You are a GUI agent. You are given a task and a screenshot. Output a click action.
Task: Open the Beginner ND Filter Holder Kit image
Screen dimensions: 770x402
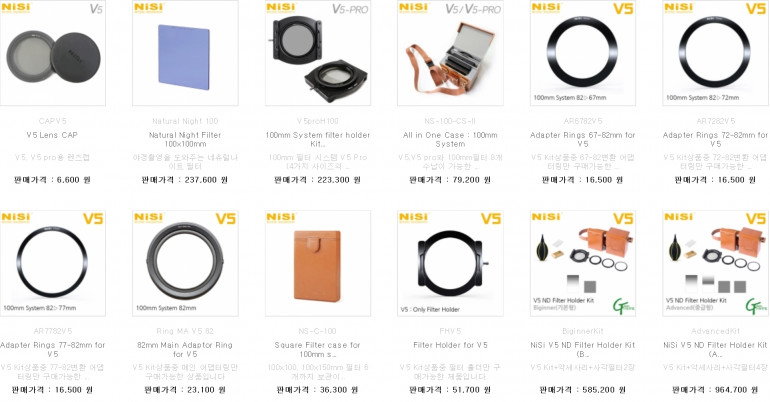[x=583, y=264]
